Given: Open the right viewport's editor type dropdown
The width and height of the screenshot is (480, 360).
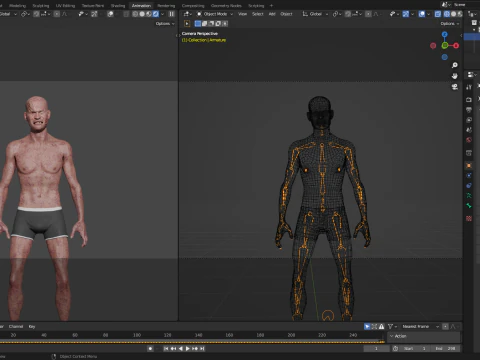Looking at the screenshot, I should [x=187, y=14].
